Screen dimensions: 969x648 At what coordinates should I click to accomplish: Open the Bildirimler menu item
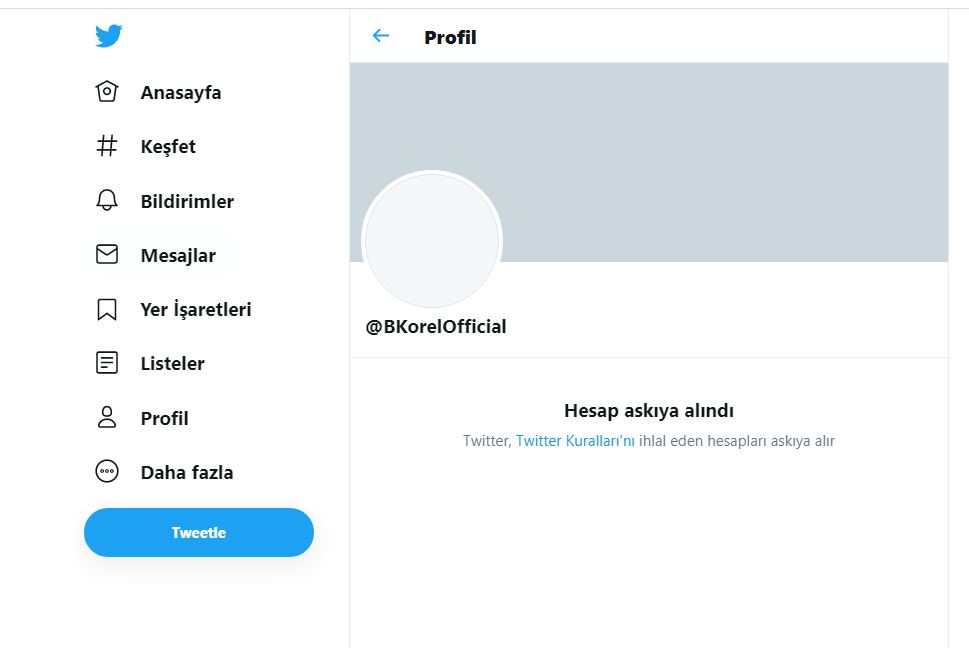point(187,201)
